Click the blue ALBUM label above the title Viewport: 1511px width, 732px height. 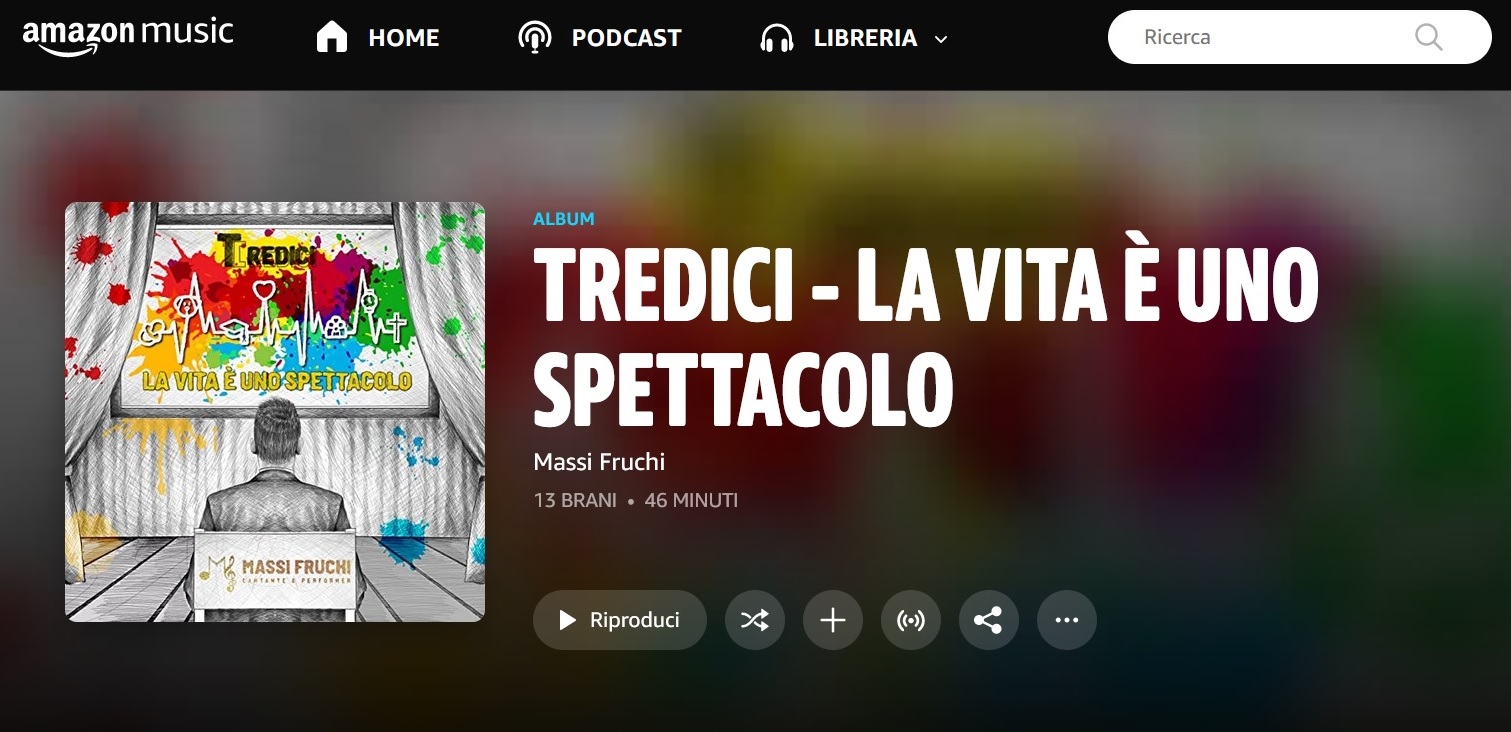[564, 219]
